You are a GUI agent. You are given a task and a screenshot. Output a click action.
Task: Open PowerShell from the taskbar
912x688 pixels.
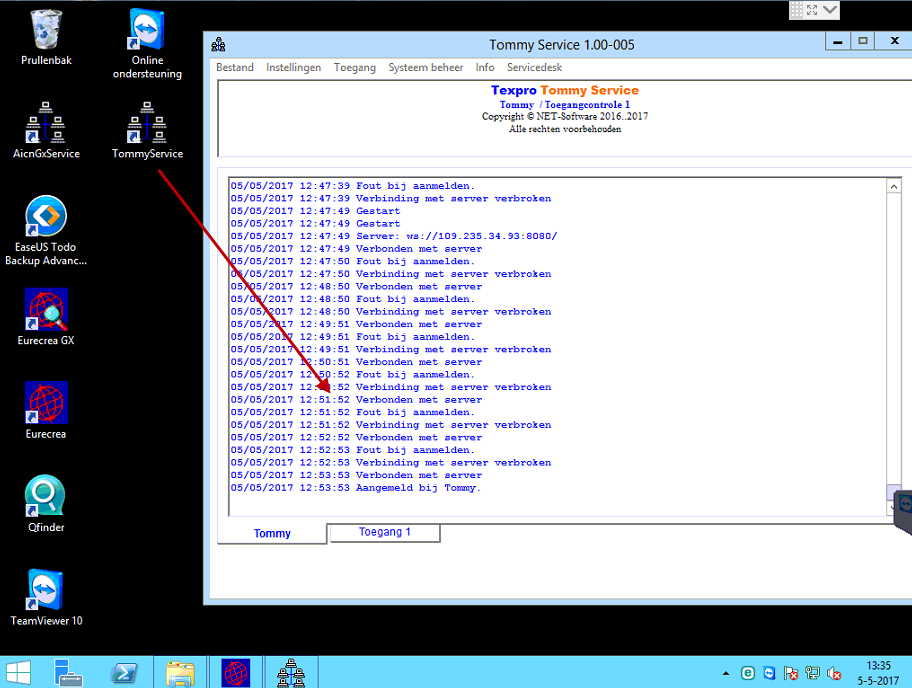(x=124, y=673)
